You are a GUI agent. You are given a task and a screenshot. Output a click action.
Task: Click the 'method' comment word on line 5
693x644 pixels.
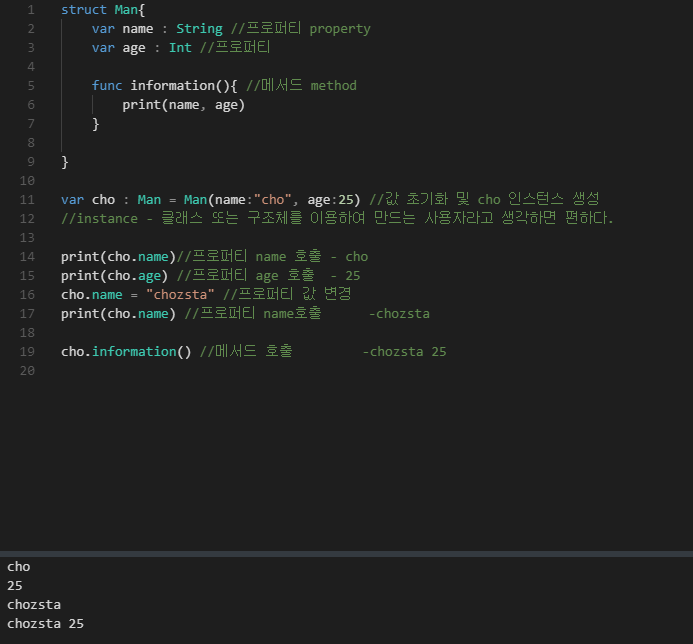(x=334, y=86)
